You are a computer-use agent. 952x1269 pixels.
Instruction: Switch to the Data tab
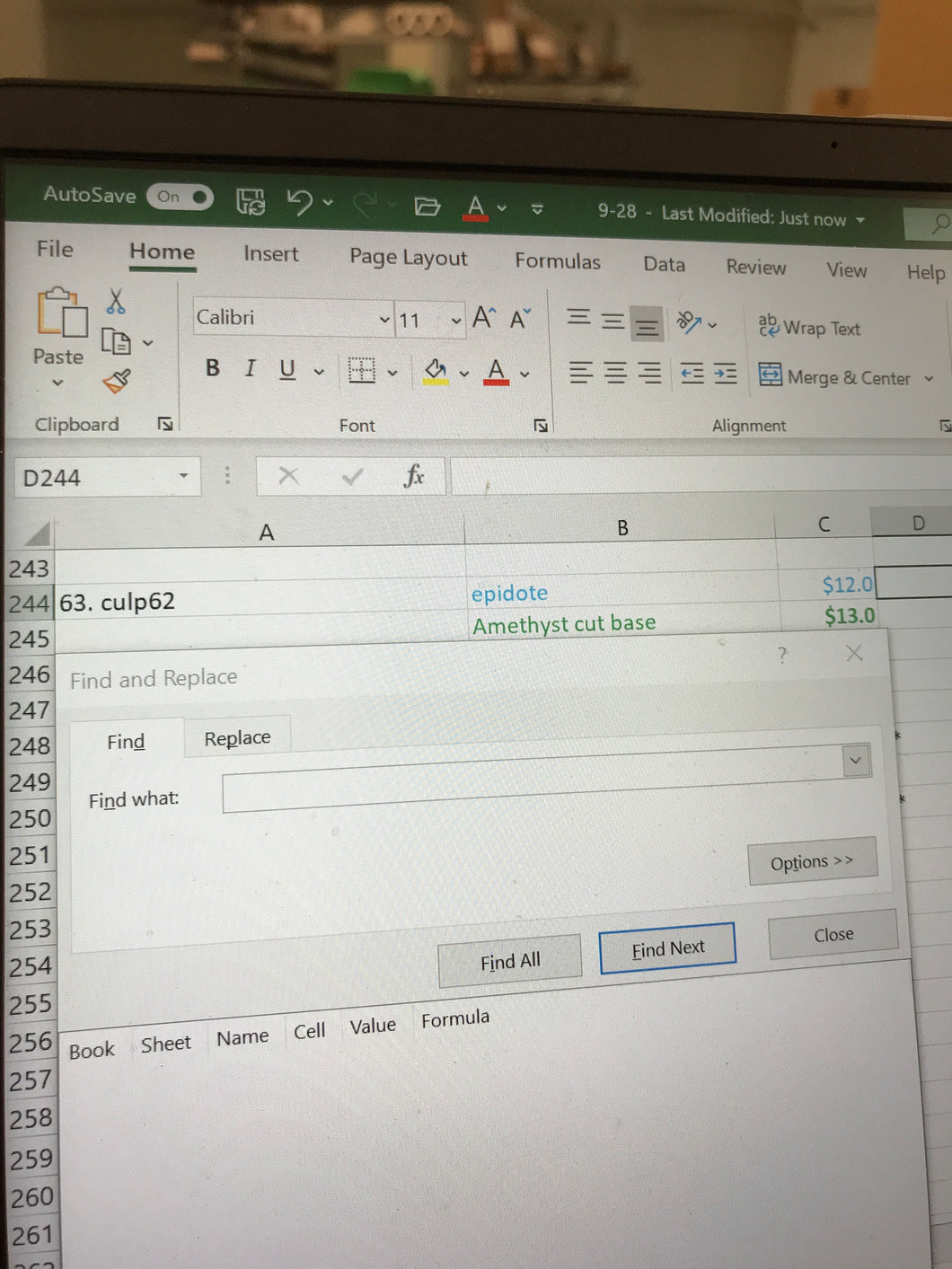coord(665,265)
